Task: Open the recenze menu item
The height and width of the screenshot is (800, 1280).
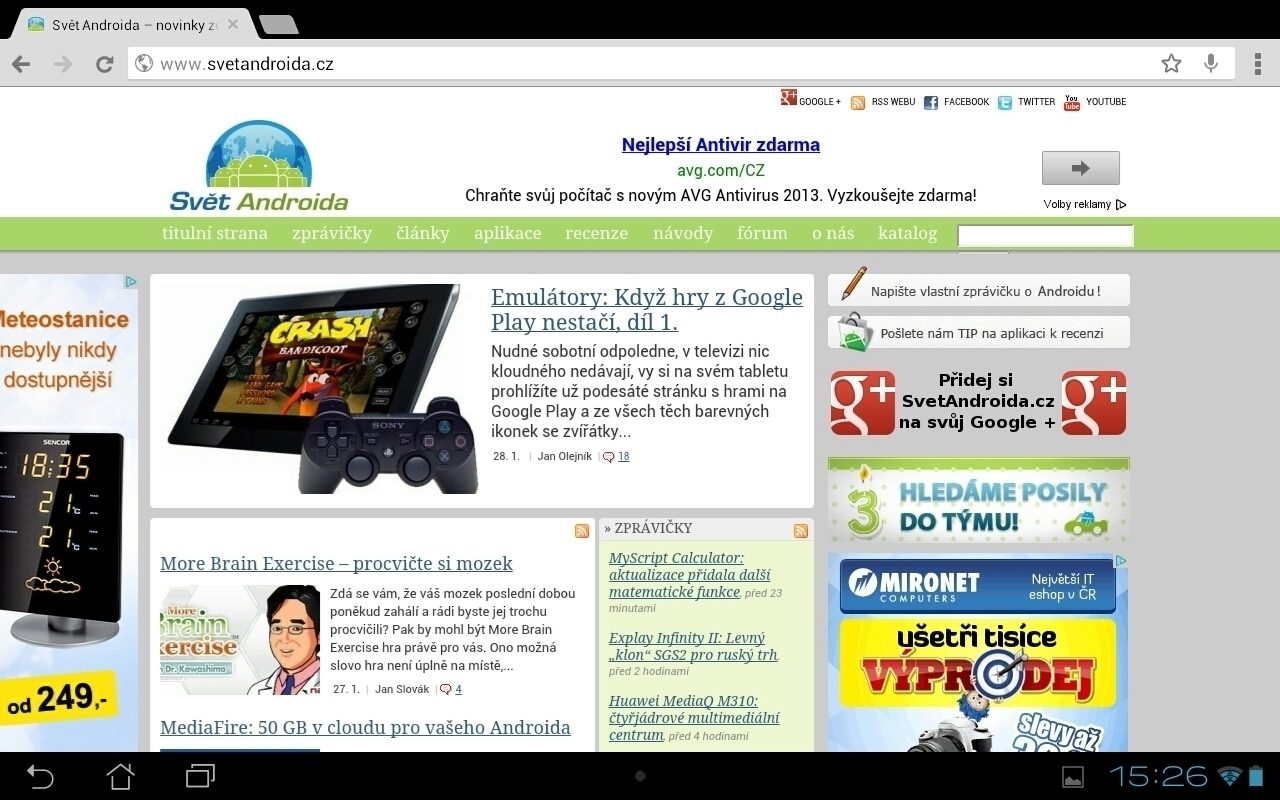Action: click(597, 233)
